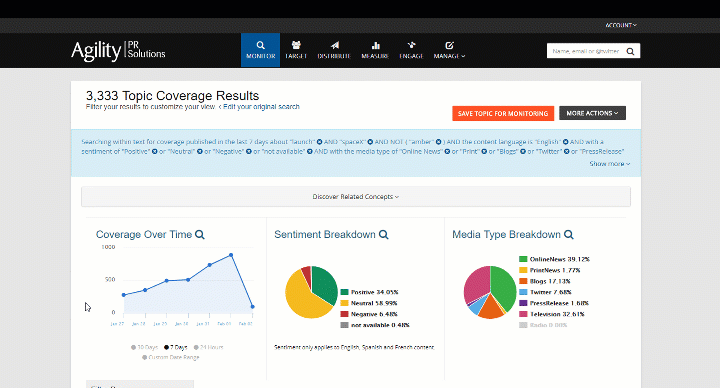This screenshot has width=720, height=388.
Task: Open the Distribute section
Action: tap(334, 50)
